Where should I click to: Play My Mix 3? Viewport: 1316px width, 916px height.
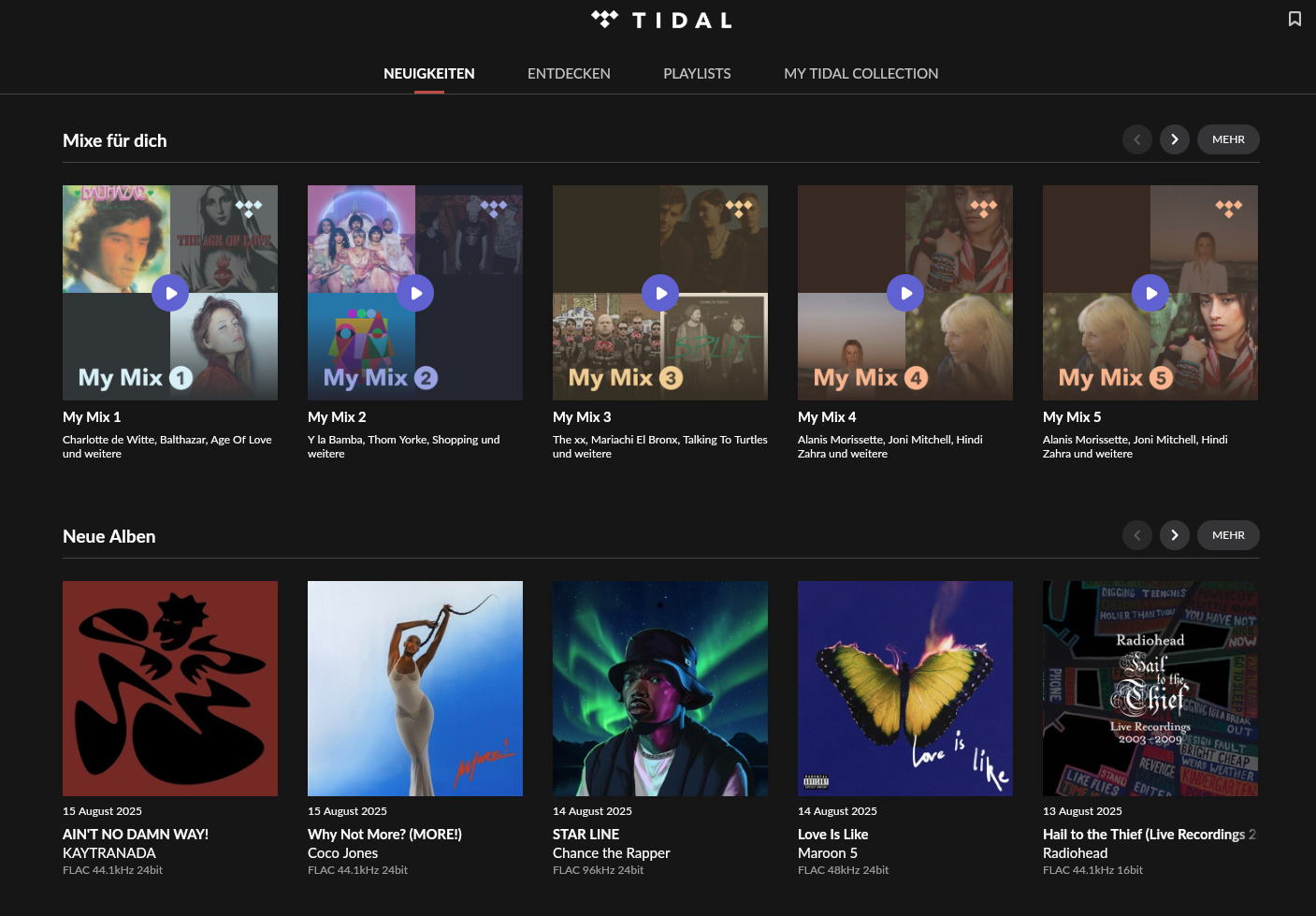pyautogui.click(x=660, y=293)
